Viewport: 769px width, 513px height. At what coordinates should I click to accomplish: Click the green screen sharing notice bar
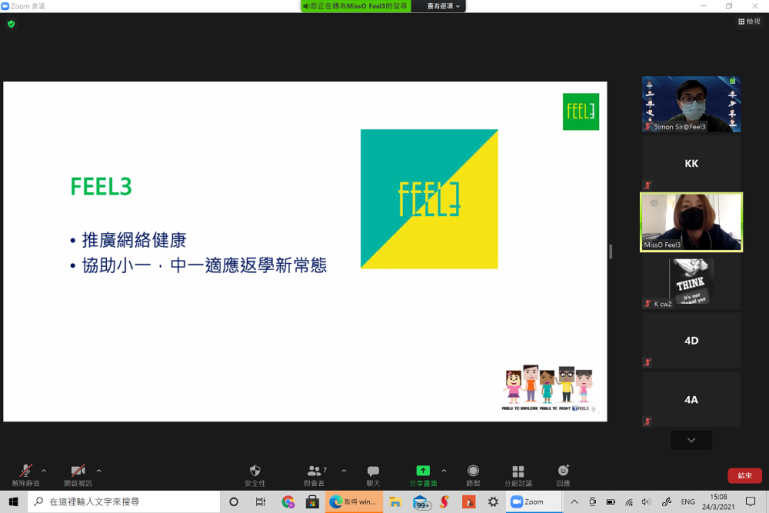[356, 6]
